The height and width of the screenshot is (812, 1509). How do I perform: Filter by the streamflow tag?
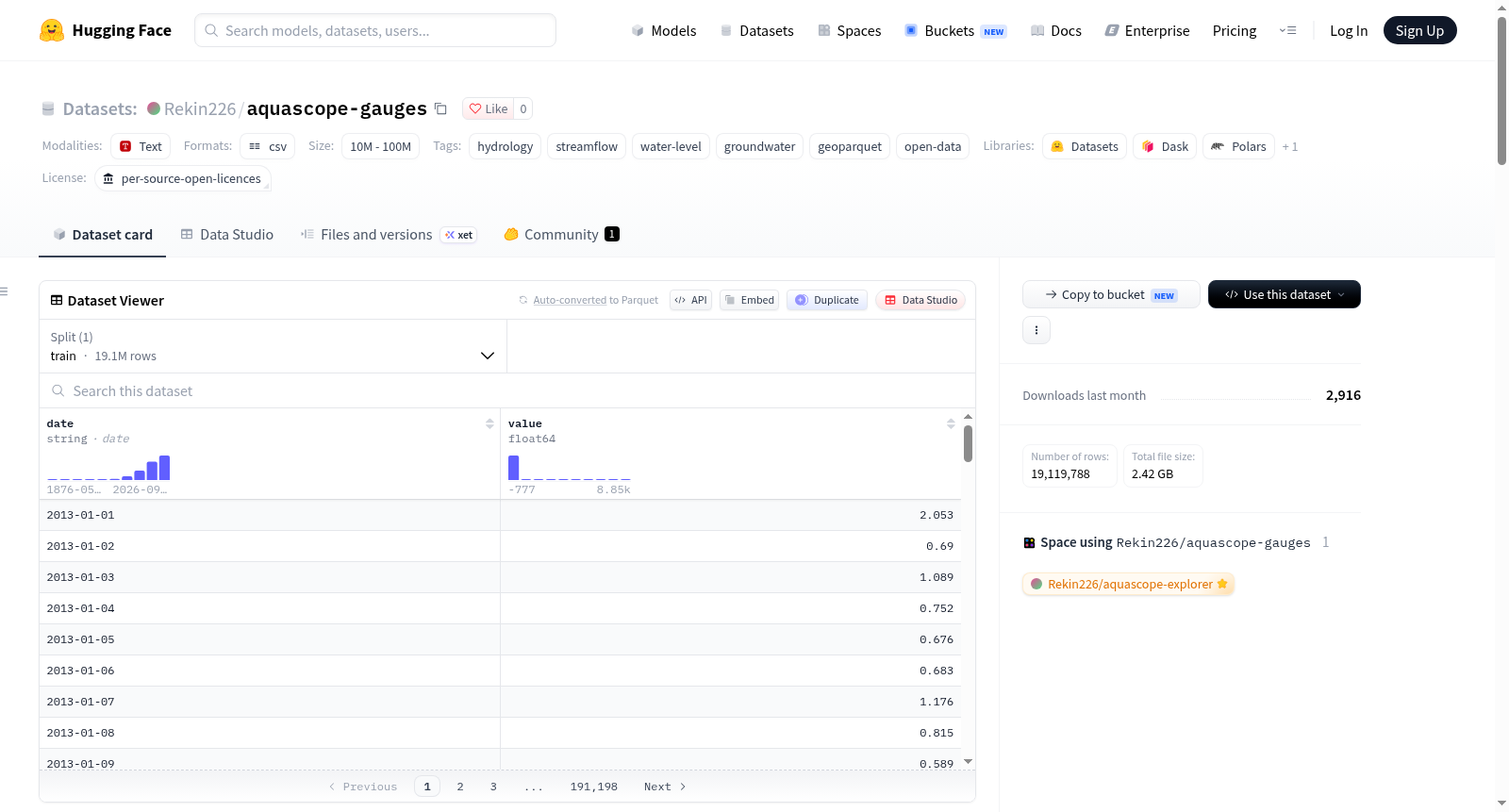587,146
